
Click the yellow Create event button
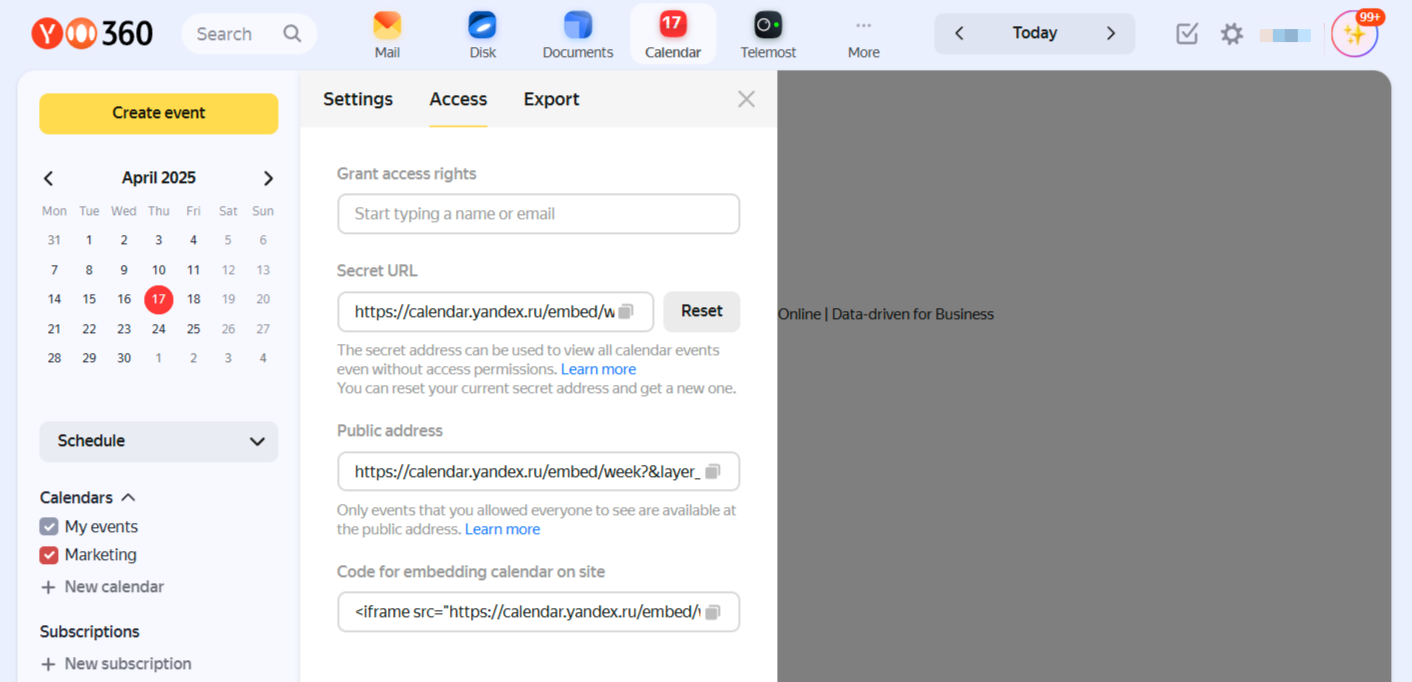[158, 113]
